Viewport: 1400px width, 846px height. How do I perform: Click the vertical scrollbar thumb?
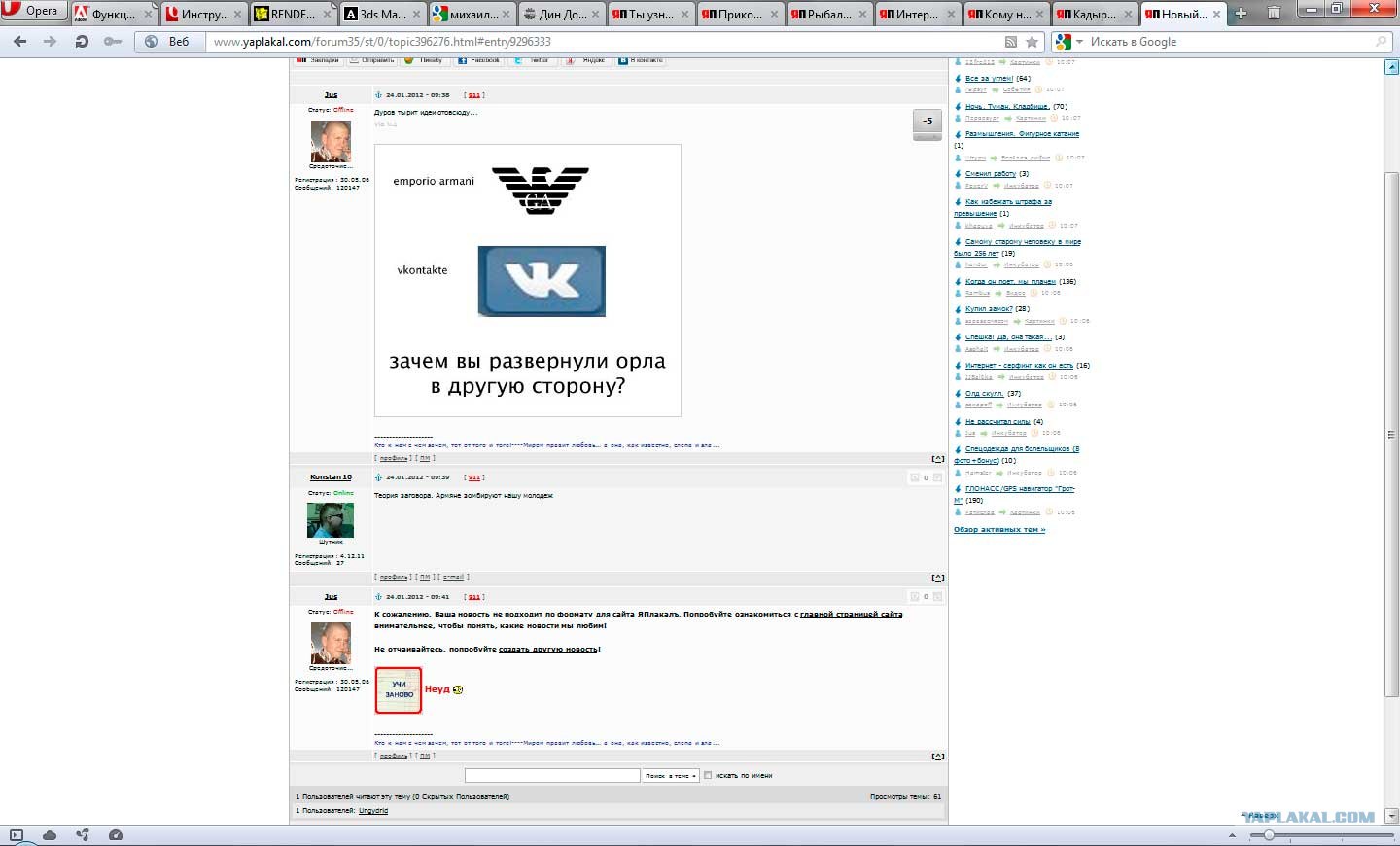[x=1391, y=433]
